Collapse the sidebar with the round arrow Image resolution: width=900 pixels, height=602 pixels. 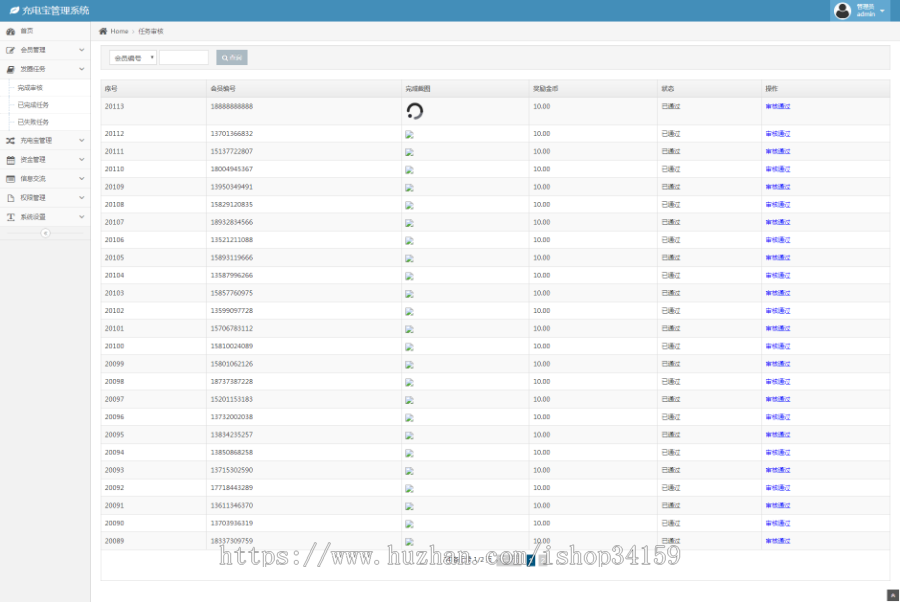point(45,233)
